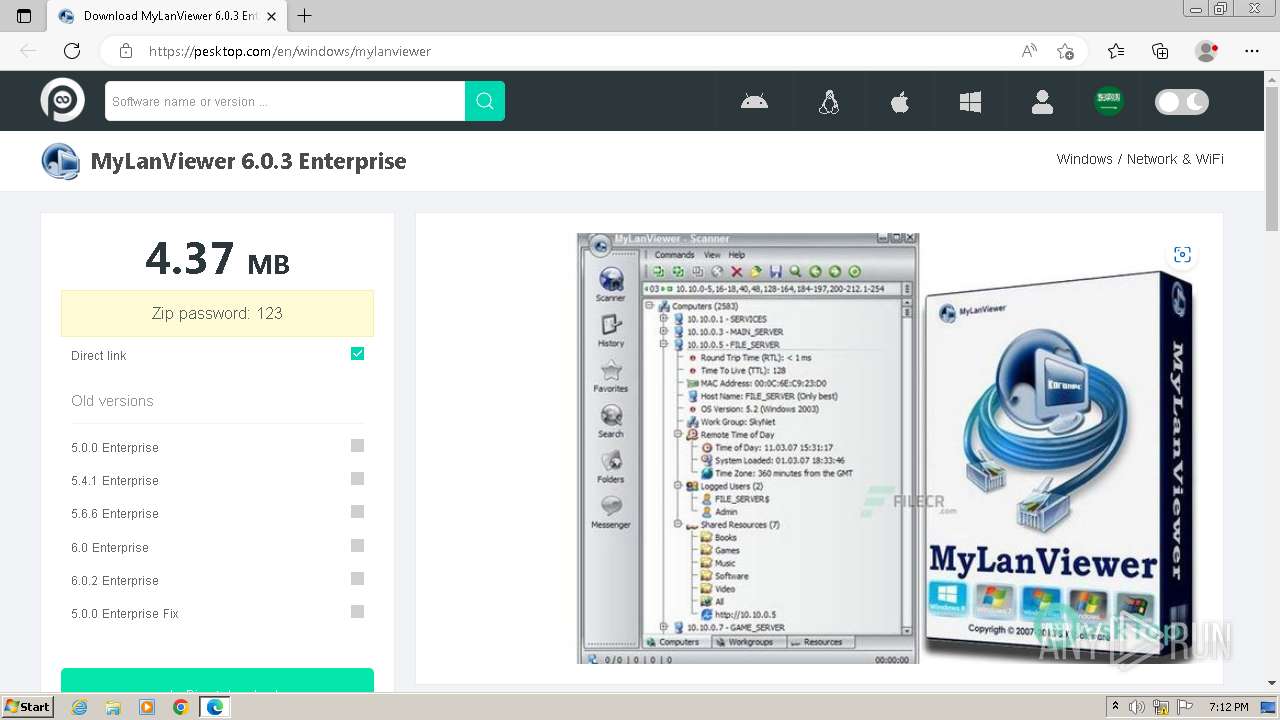Click the Pesktop site logo
1280x720 pixels.
pos(62,101)
